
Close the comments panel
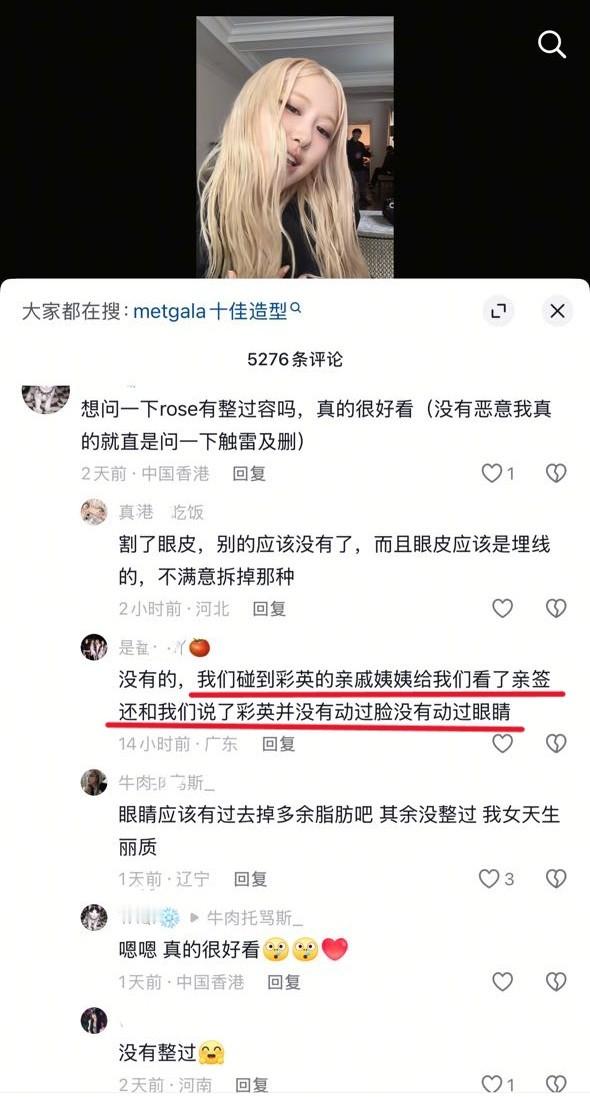coord(557,311)
